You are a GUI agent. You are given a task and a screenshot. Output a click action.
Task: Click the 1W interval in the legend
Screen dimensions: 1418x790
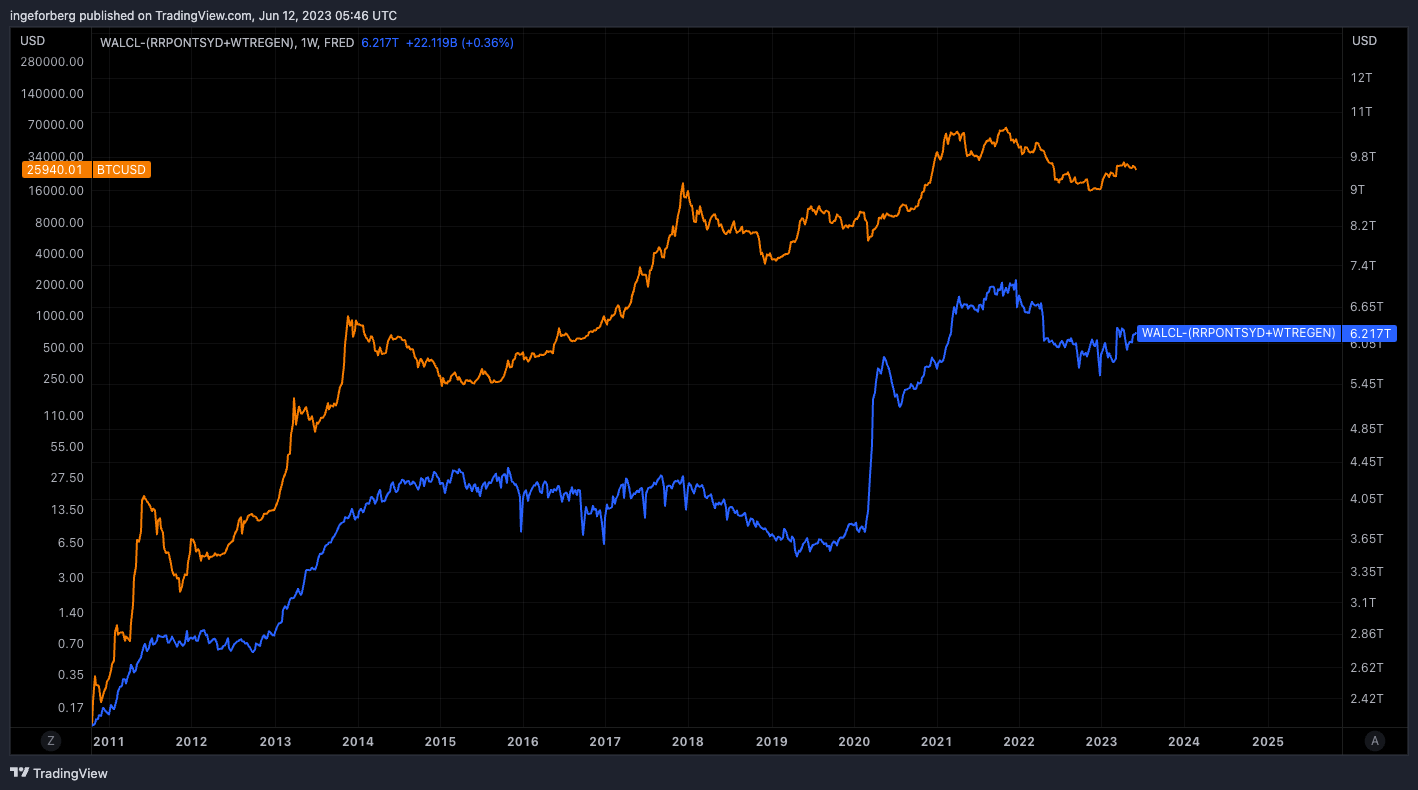pos(309,43)
